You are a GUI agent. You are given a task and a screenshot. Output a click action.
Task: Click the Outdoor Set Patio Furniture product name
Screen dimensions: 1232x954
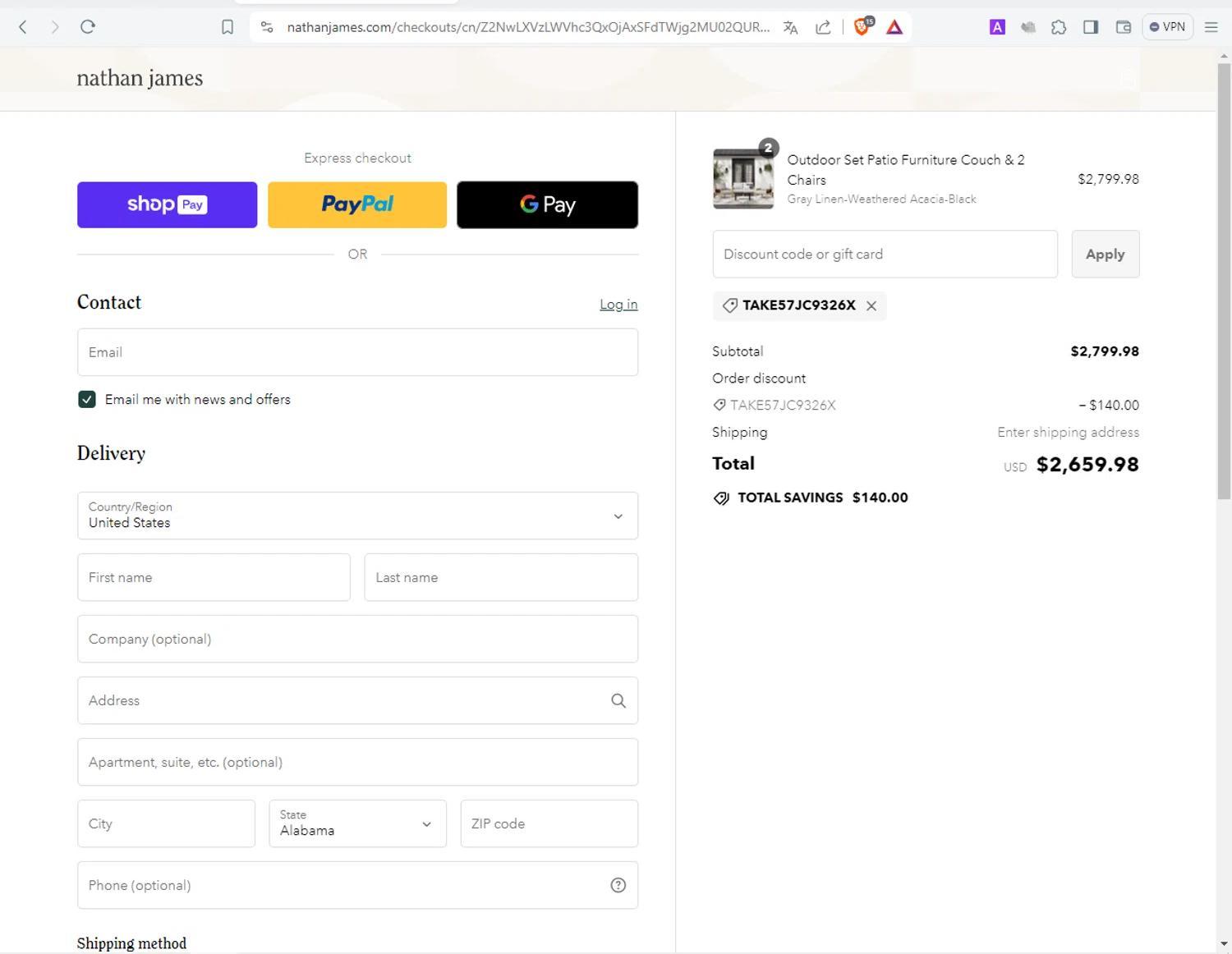905,169
